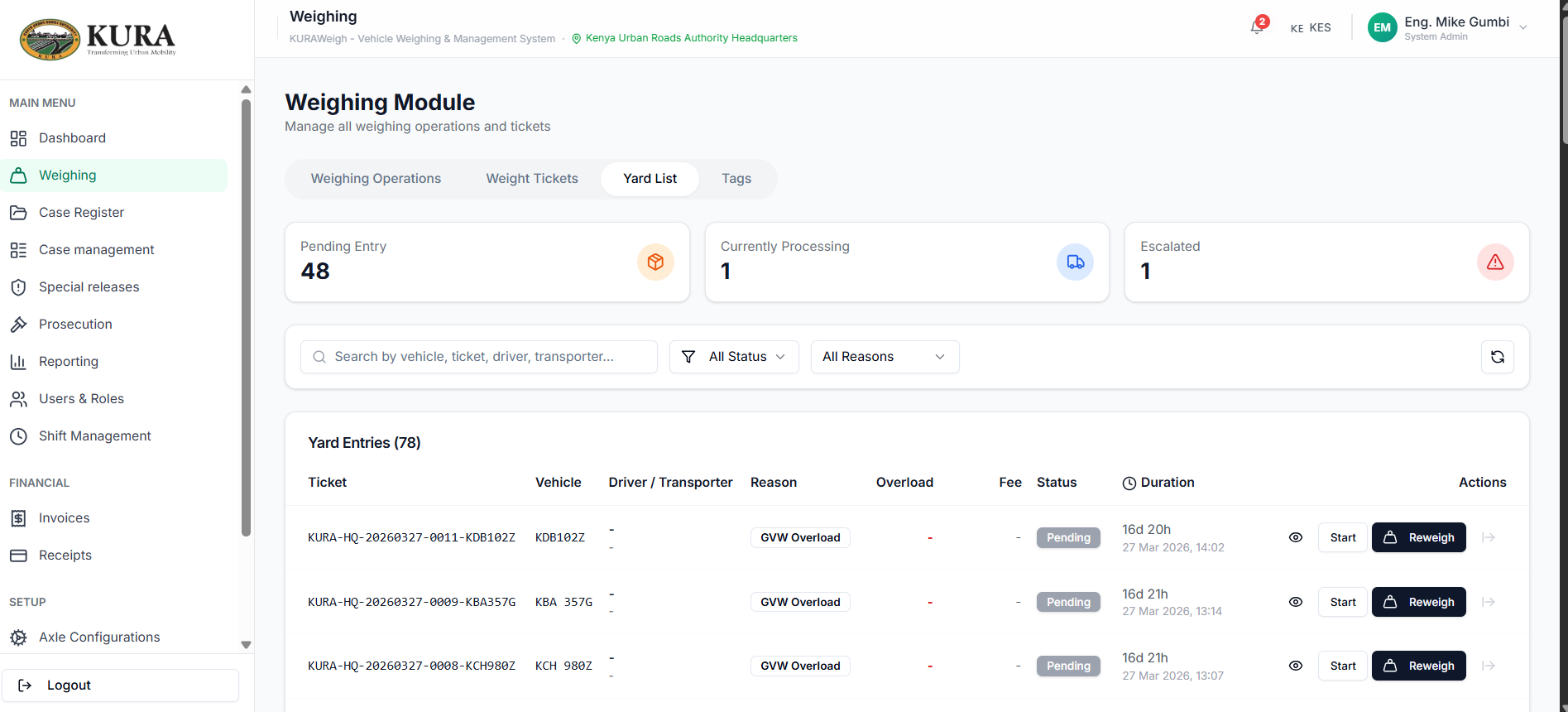Click release arrow icon for KDB102Z row
The image size is (1568, 712).
[1489, 537]
